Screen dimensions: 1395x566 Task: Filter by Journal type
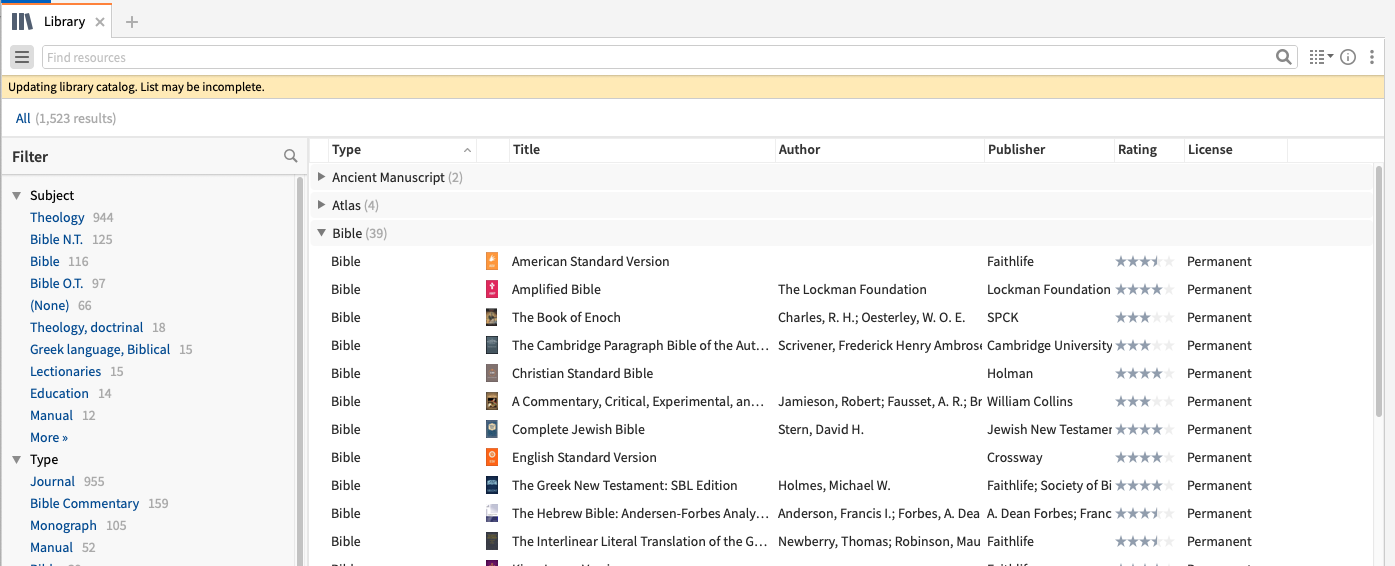tap(52, 481)
